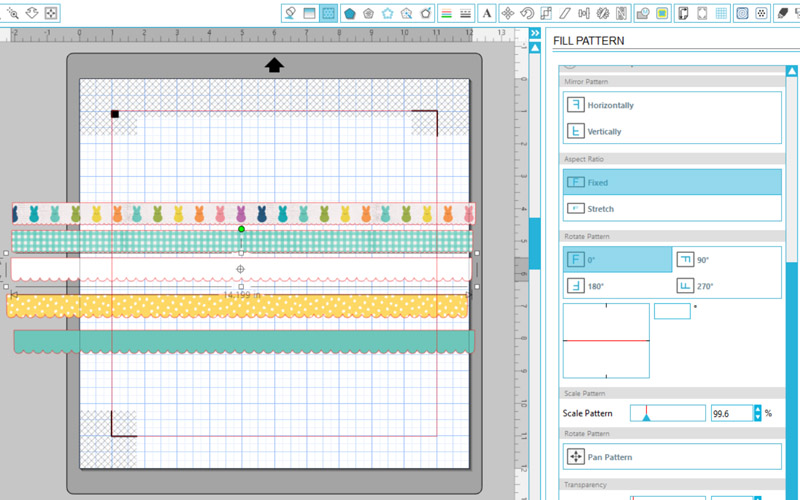Open the Line Color icon with colored lines

pos(446,13)
